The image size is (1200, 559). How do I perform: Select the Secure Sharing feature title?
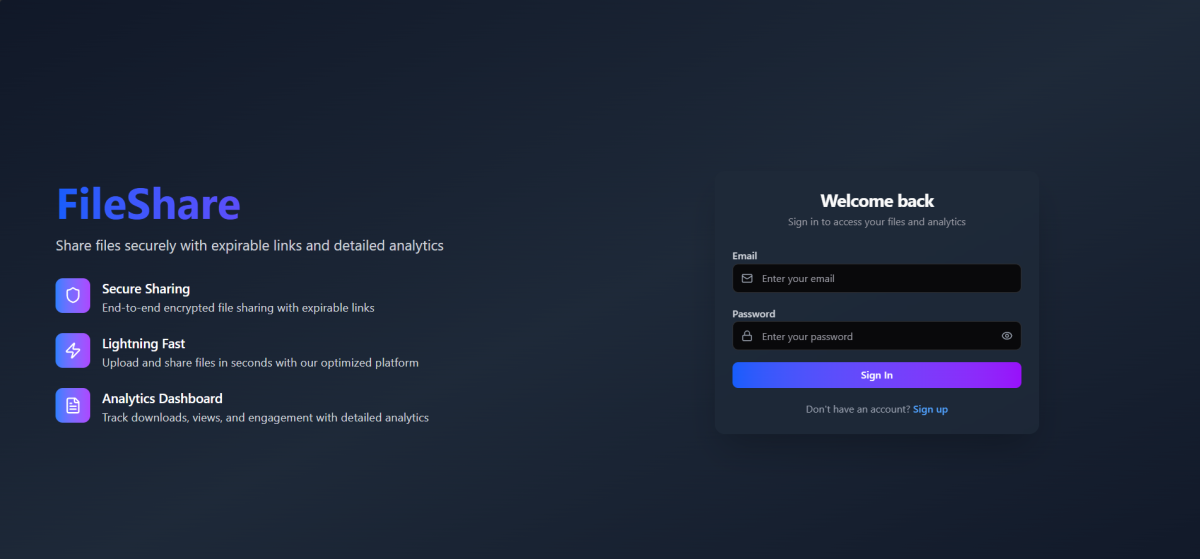point(146,289)
